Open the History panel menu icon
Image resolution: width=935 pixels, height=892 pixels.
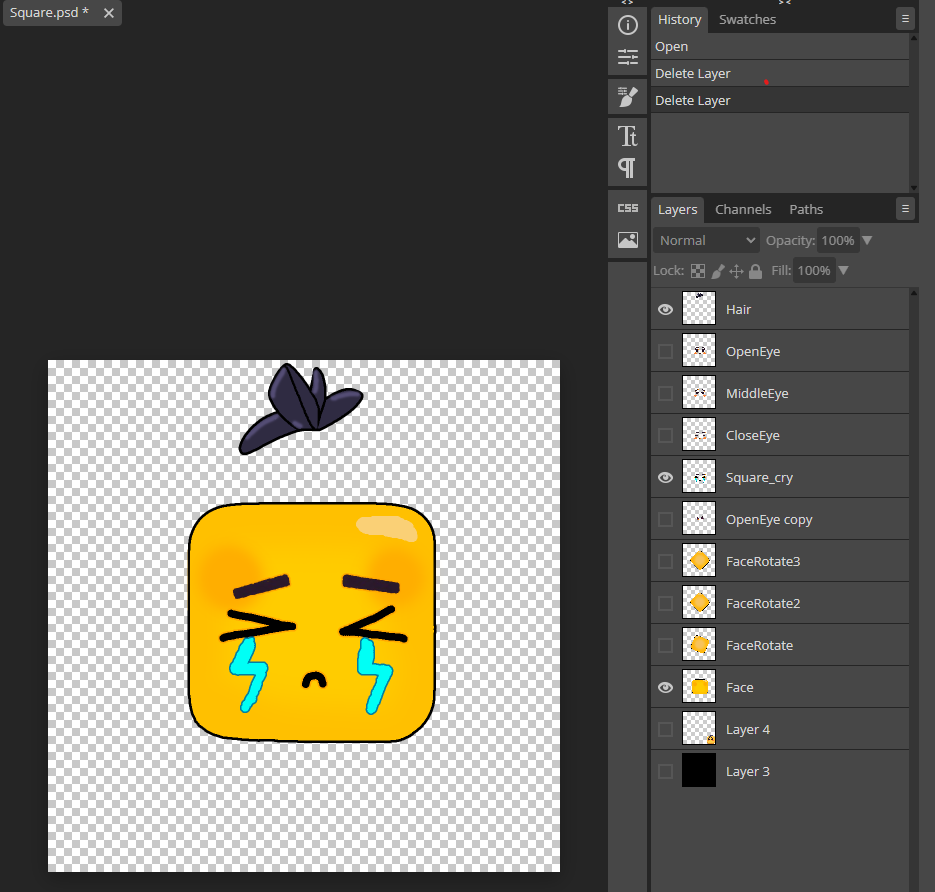(905, 19)
